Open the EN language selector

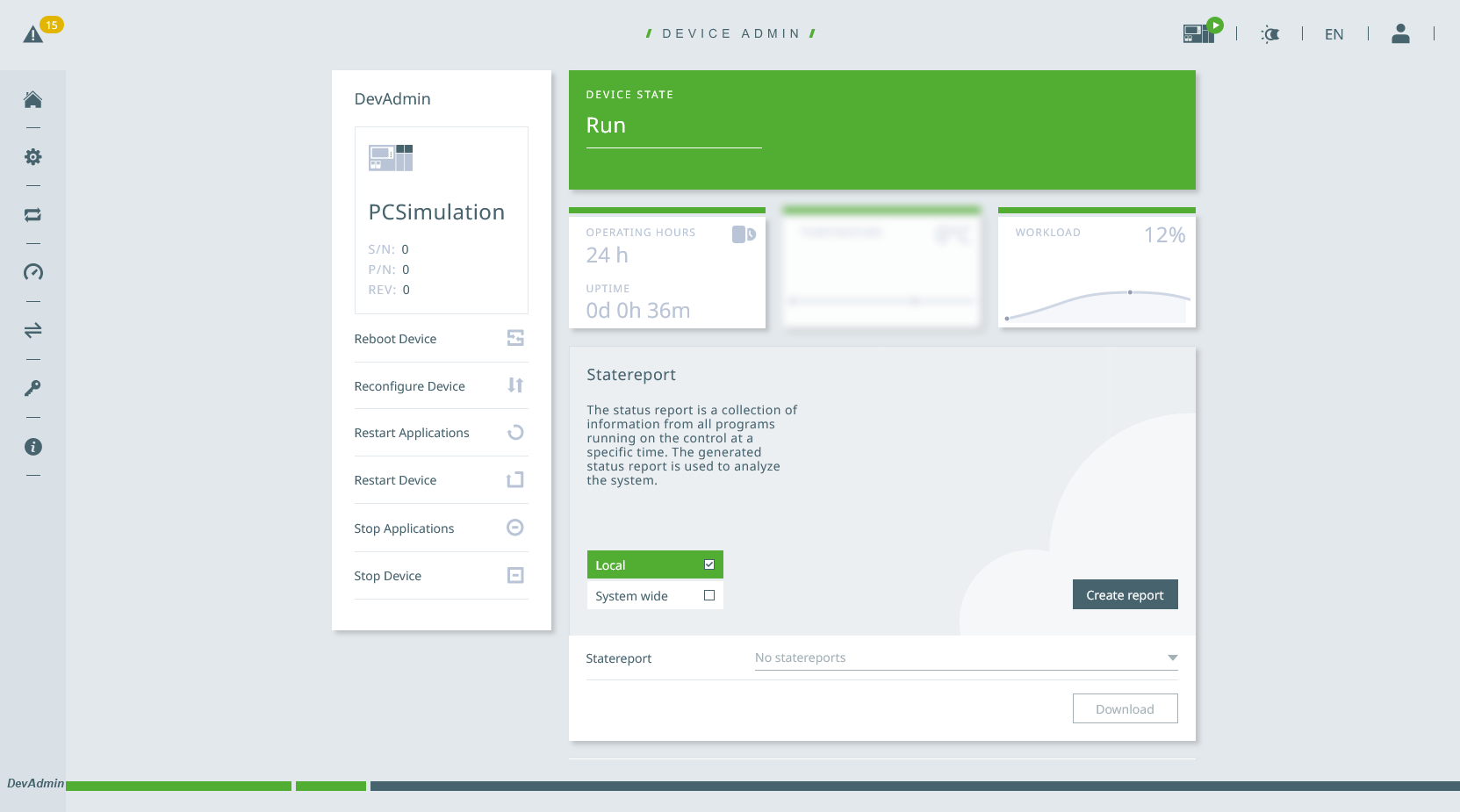[x=1334, y=34]
